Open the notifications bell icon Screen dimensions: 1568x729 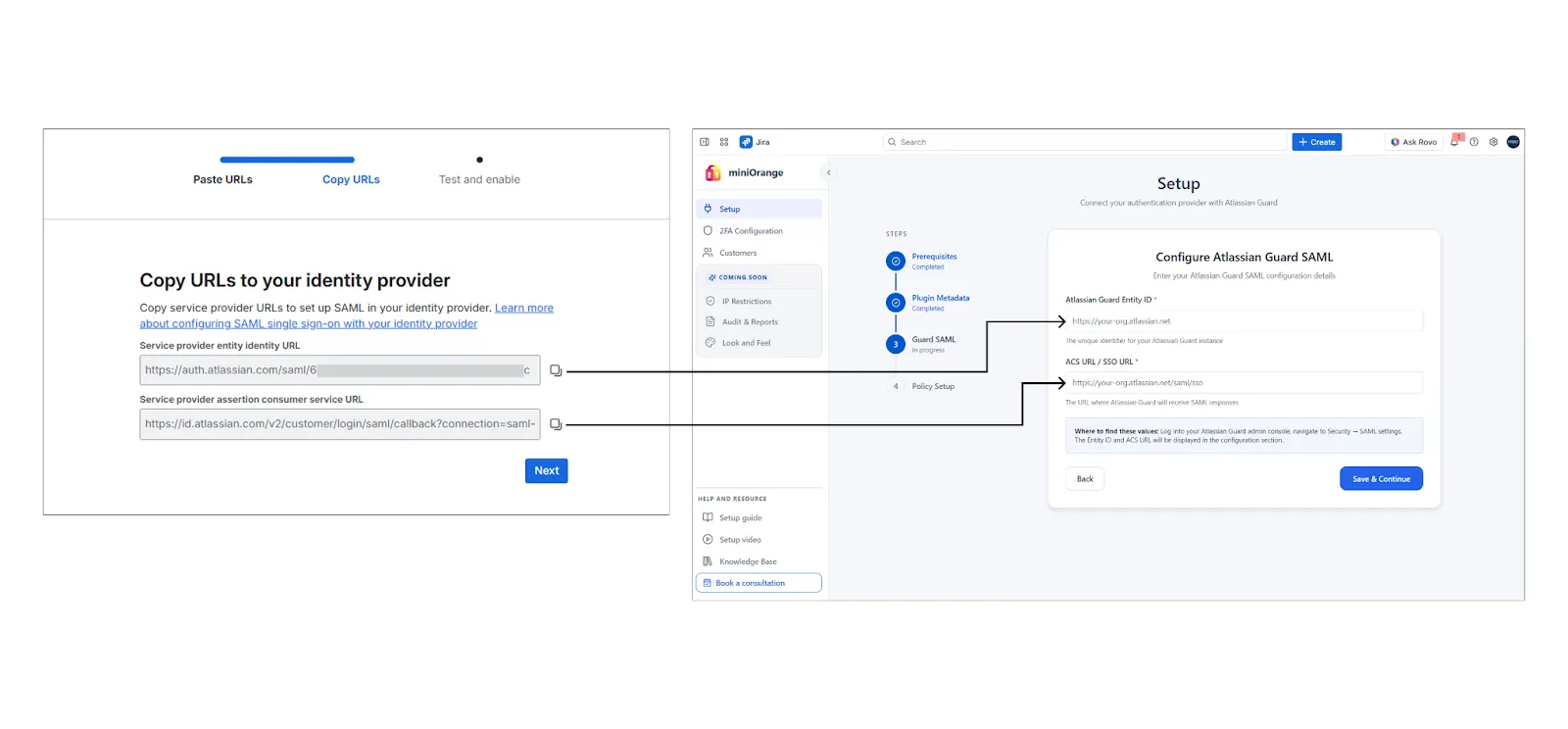click(x=1455, y=141)
